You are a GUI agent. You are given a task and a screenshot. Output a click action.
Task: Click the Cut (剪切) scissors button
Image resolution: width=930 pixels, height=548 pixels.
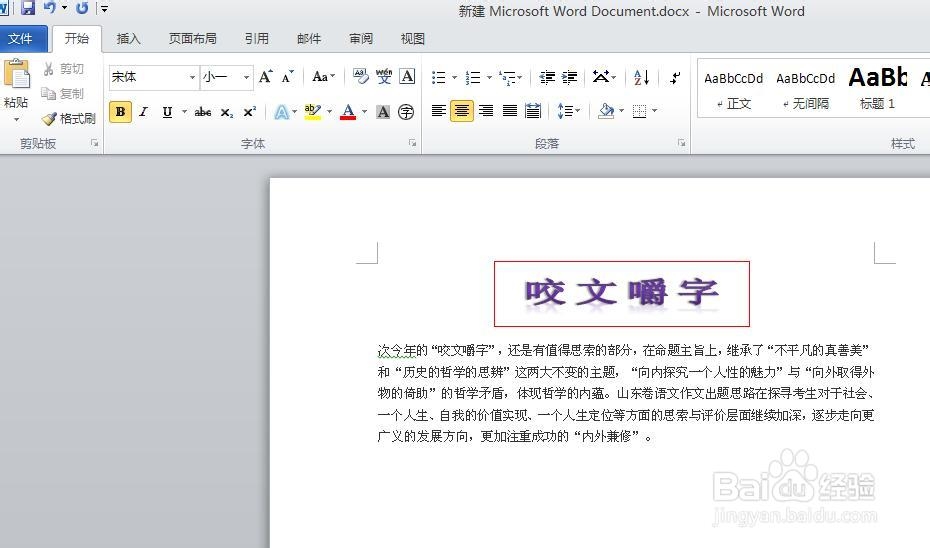63,69
